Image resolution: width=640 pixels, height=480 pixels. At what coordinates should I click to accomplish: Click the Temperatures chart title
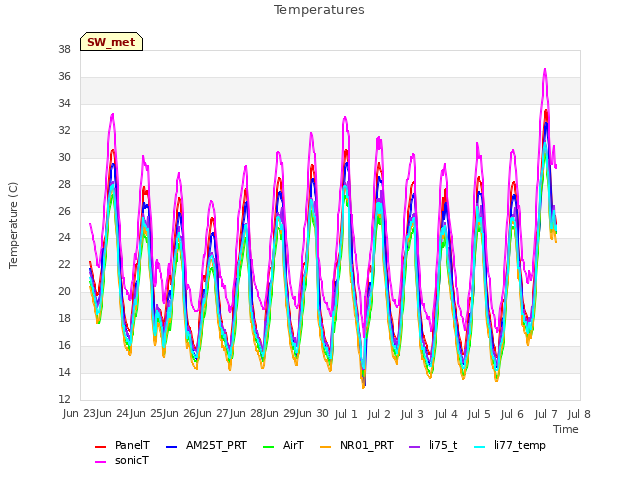pyautogui.click(x=319, y=10)
